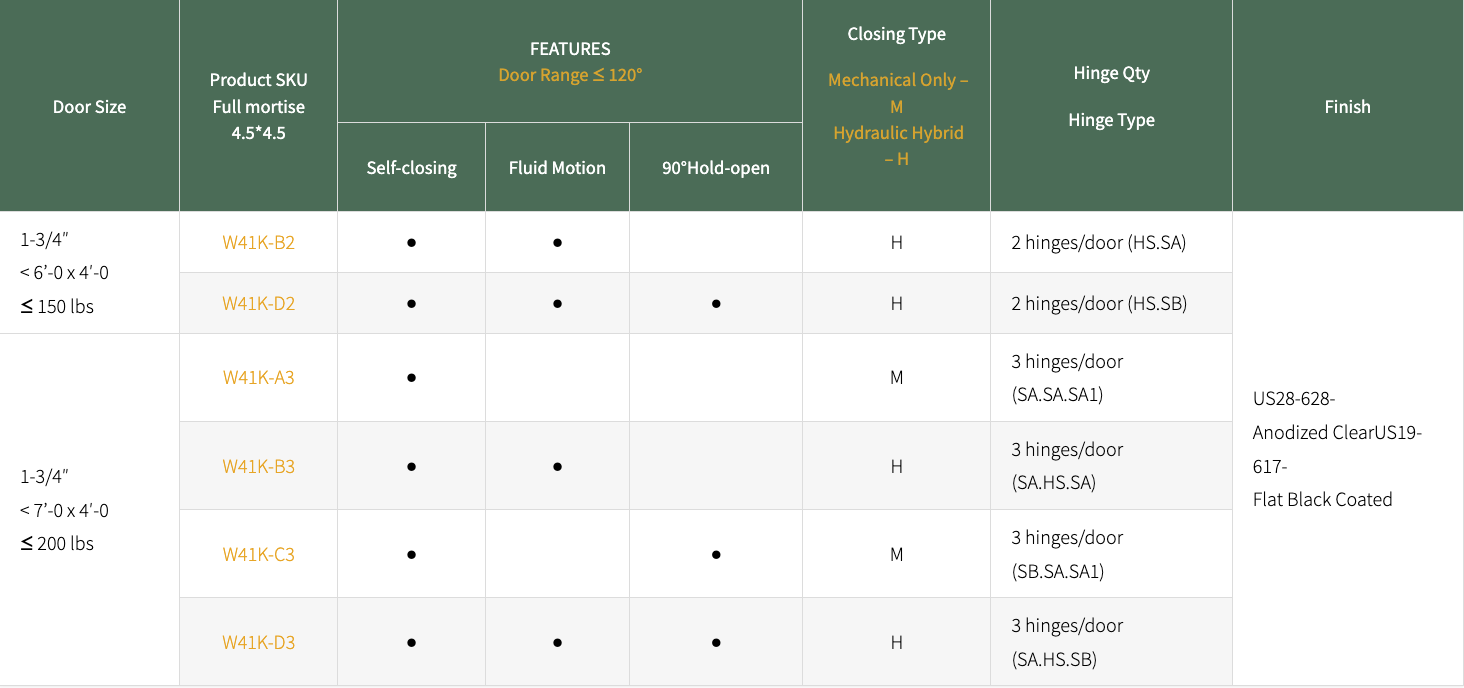
Task: Select the 3 hinges/door (SA.HS.SB) cell
Action: [1067, 642]
